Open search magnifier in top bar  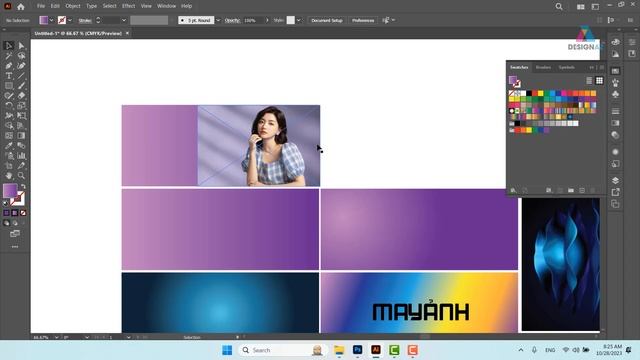[x=559, y=7]
